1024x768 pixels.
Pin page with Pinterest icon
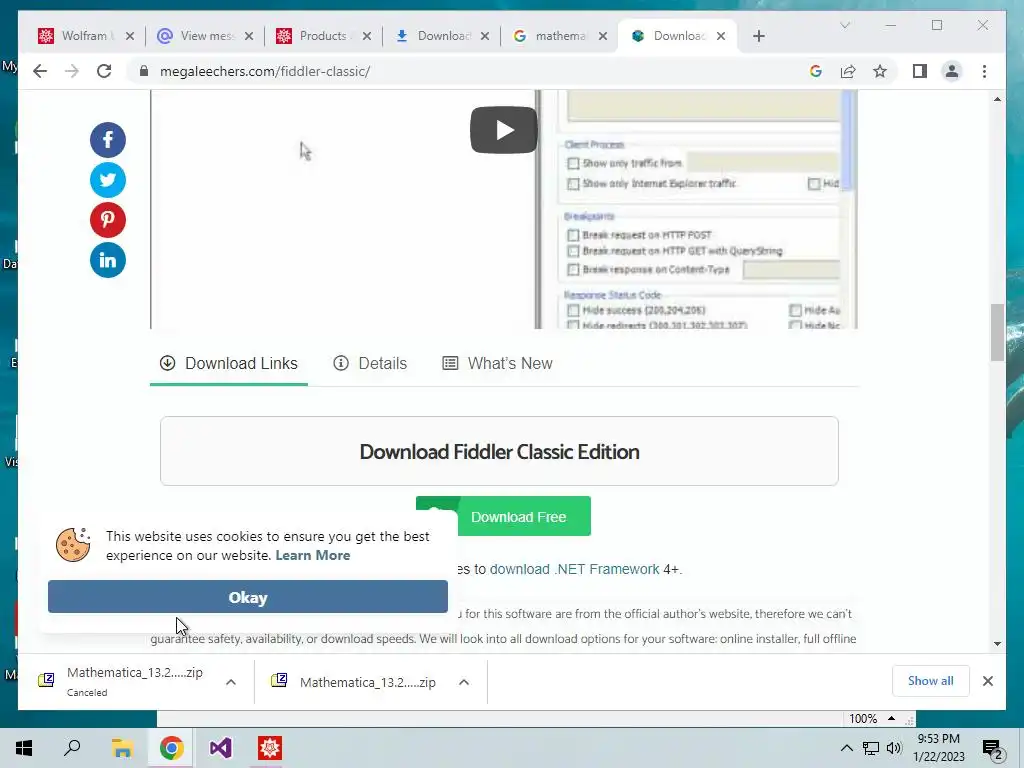coord(108,220)
